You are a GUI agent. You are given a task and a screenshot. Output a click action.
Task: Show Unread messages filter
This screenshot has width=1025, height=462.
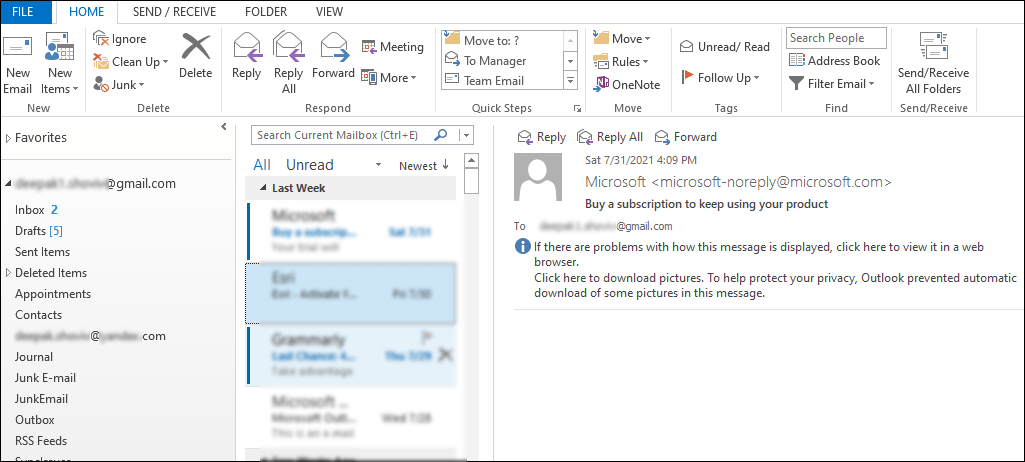tap(310, 165)
